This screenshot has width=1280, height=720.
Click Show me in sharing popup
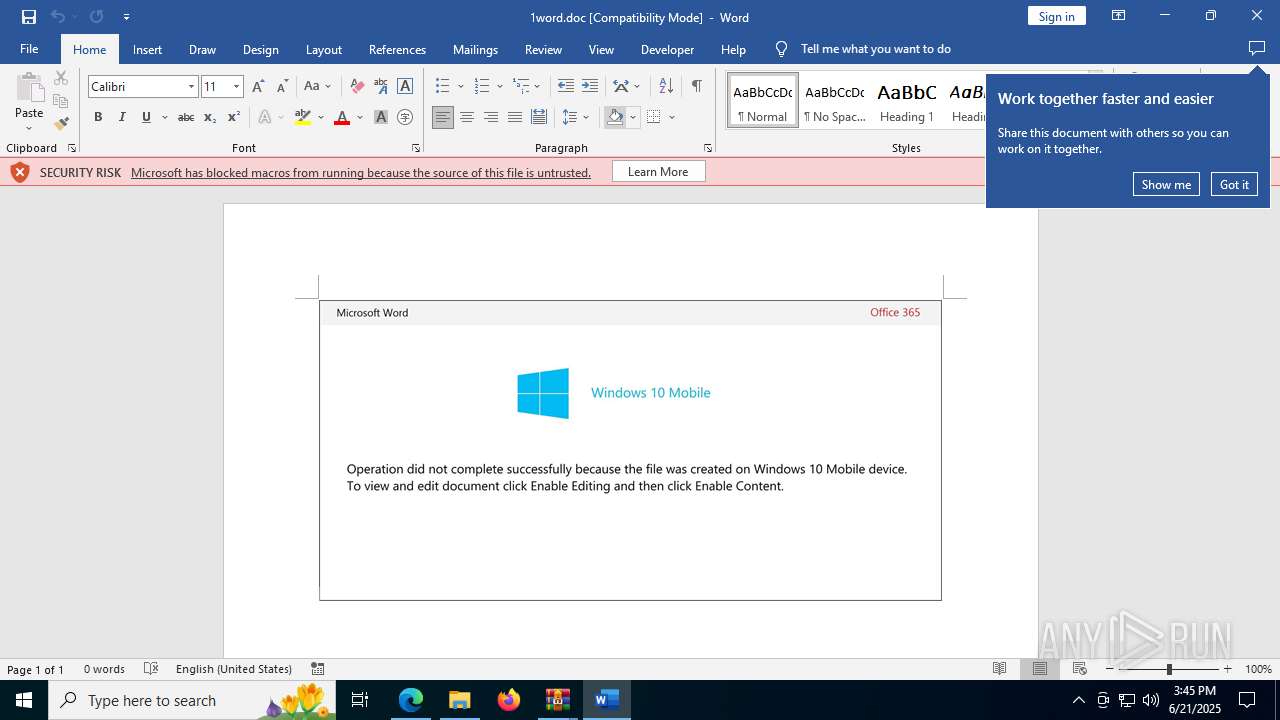click(x=1166, y=184)
